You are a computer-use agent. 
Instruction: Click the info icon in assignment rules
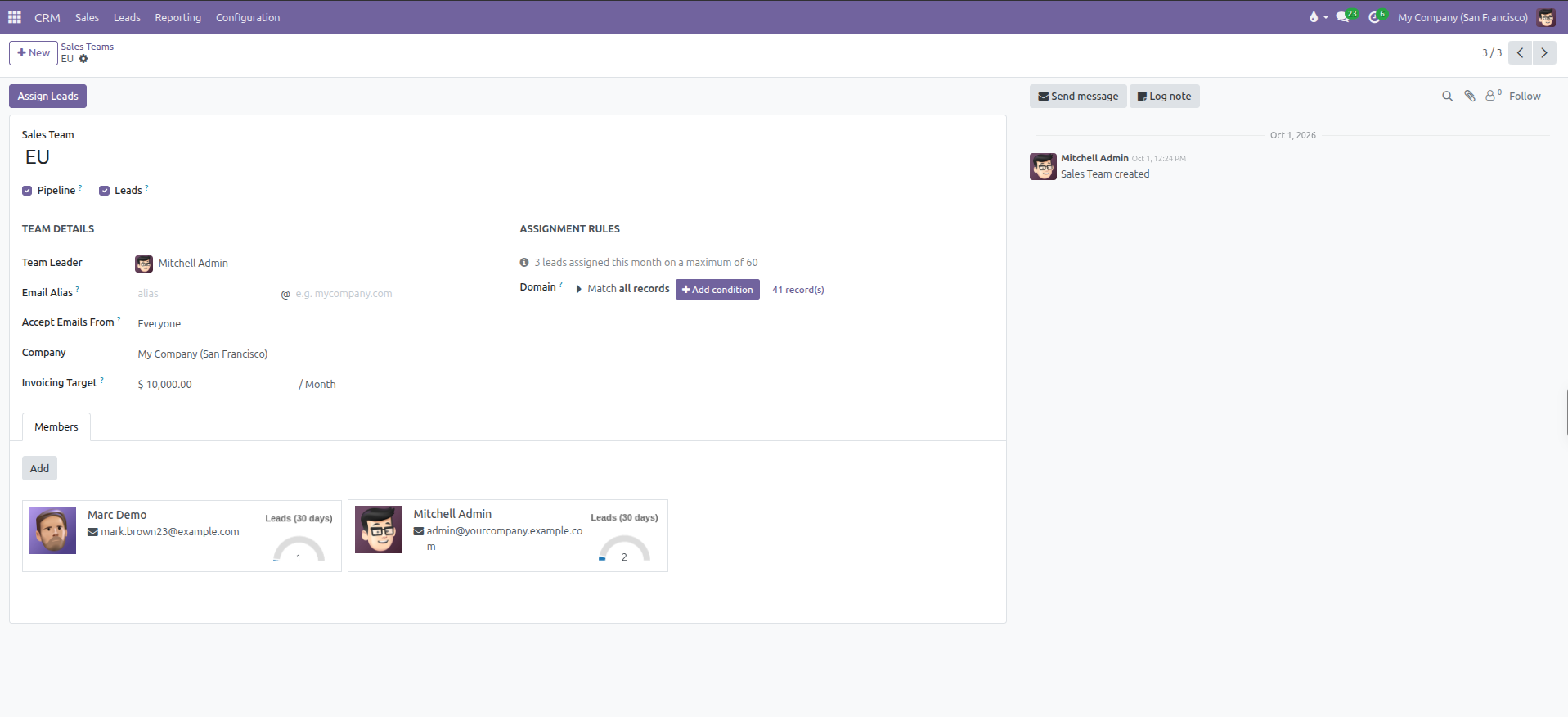coord(524,263)
